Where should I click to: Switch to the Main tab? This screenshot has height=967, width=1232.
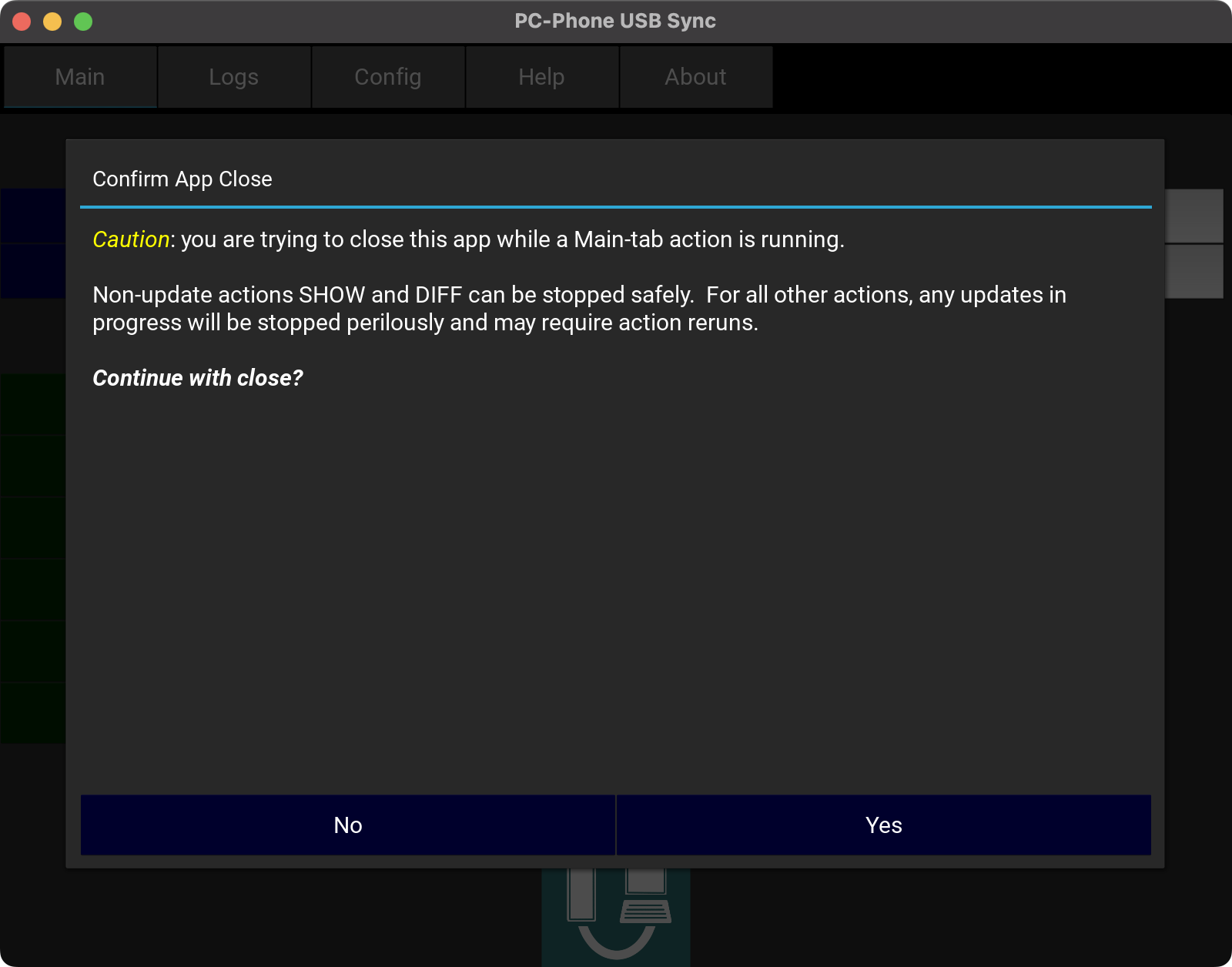(x=80, y=77)
